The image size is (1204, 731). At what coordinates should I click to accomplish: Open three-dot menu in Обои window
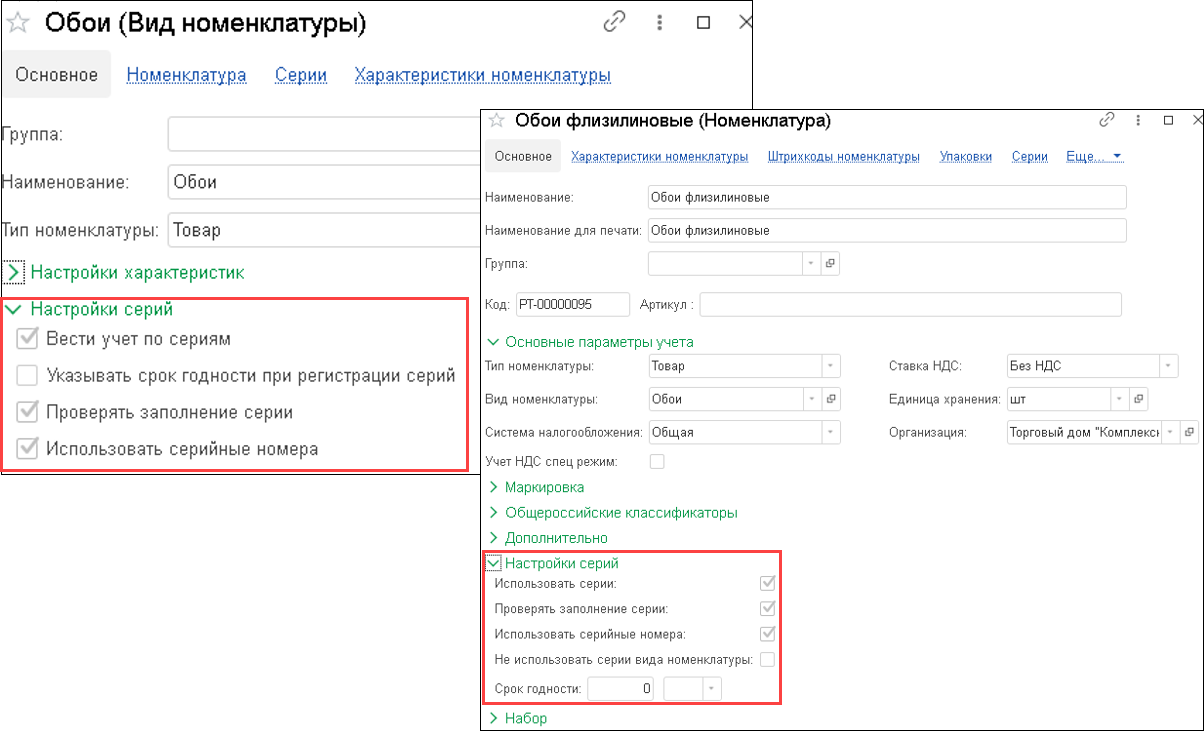coord(660,22)
